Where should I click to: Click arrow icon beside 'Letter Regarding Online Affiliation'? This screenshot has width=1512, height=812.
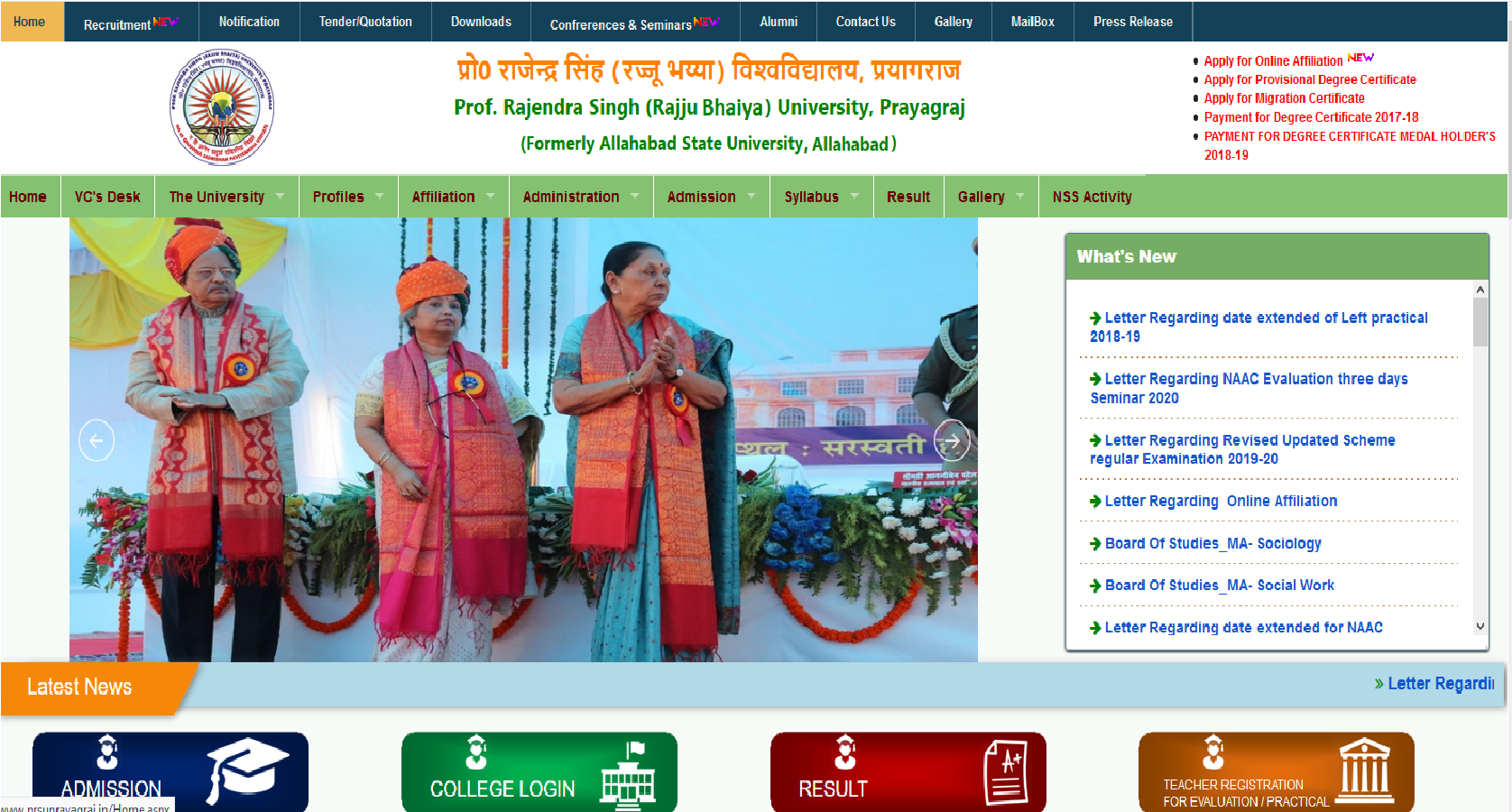(1095, 502)
